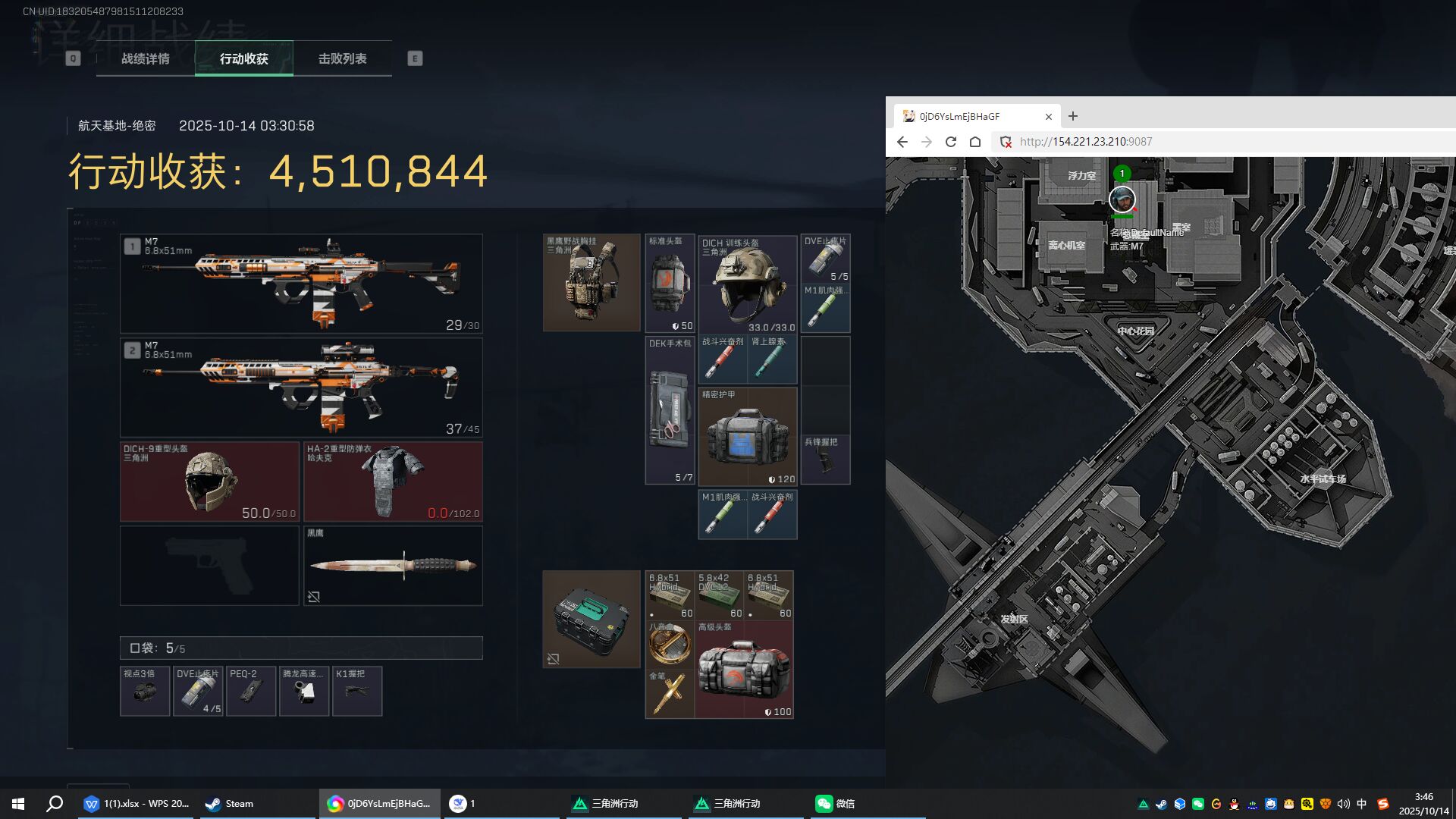1456x819 pixels.
Task: Click the player avatar marker on map
Action: [x=1122, y=200]
